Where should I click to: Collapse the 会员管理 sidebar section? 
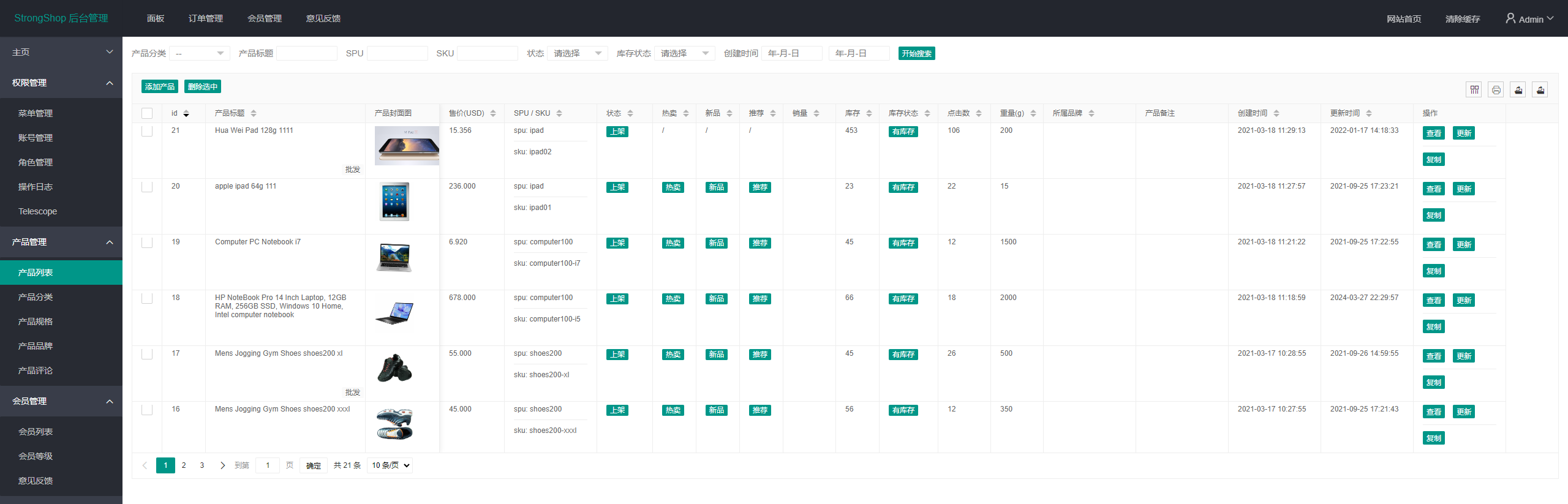click(x=61, y=401)
